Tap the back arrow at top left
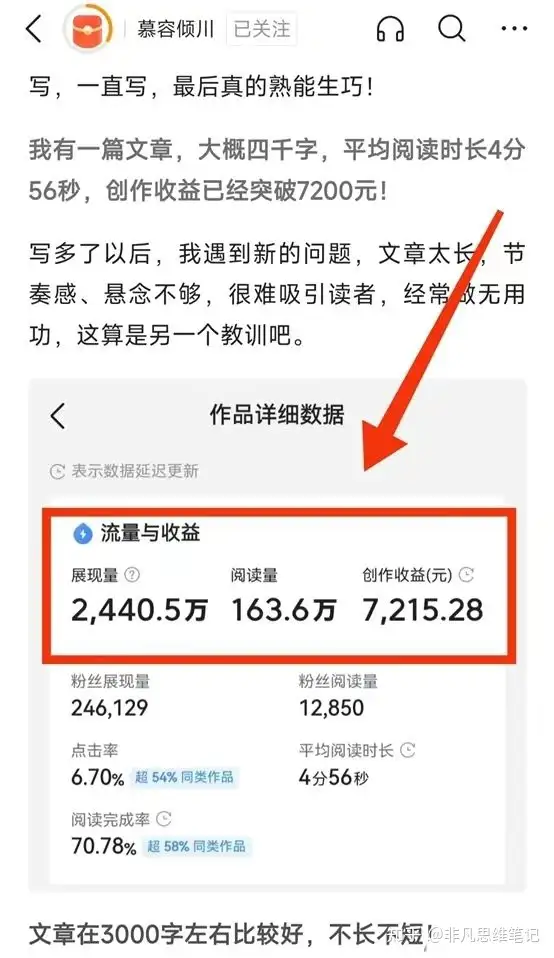The width and height of the screenshot is (554, 958). 34,29
